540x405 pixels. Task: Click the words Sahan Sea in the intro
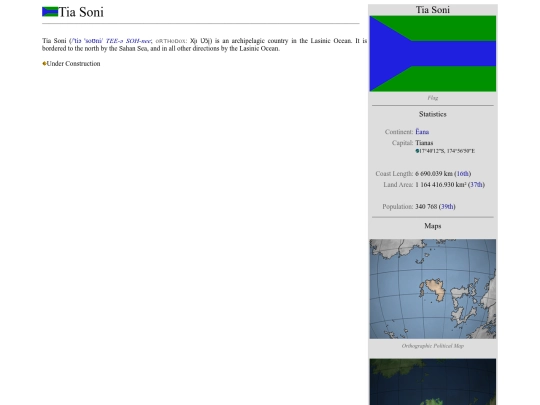pos(133,49)
